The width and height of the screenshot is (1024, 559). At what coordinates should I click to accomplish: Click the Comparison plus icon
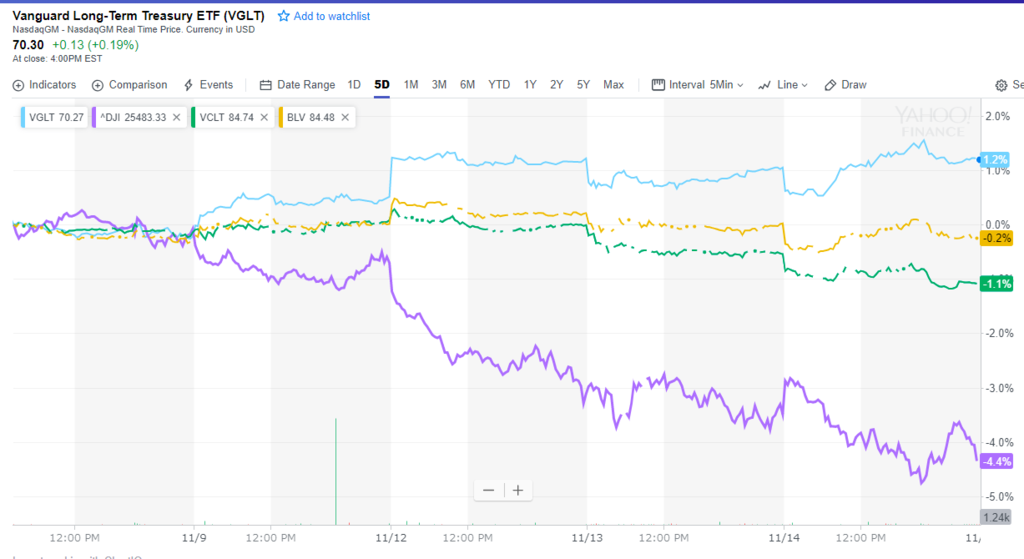[x=98, y=86]
